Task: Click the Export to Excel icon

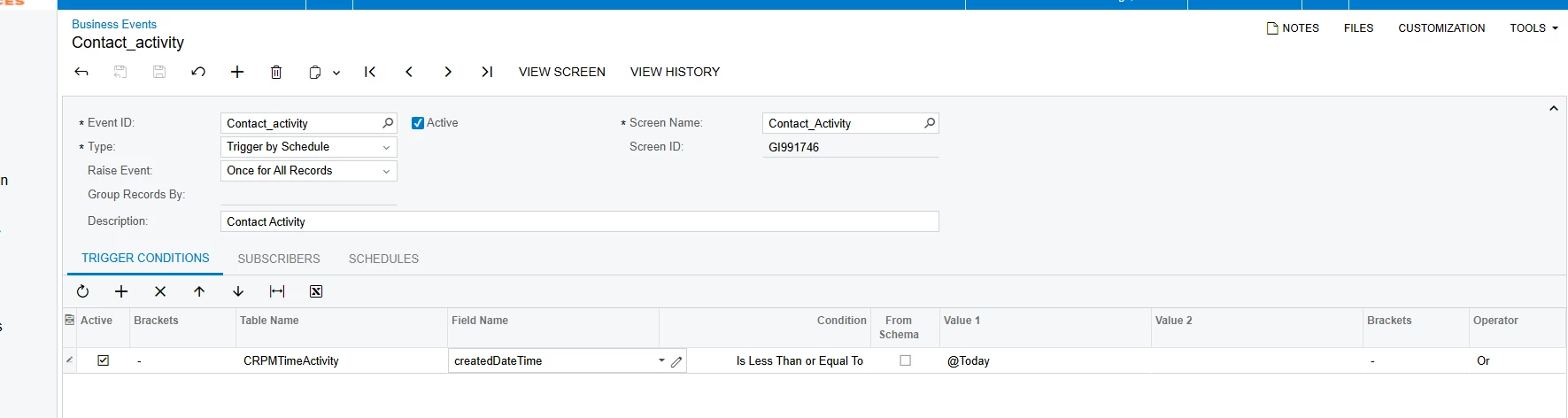Action: (316, 291)
